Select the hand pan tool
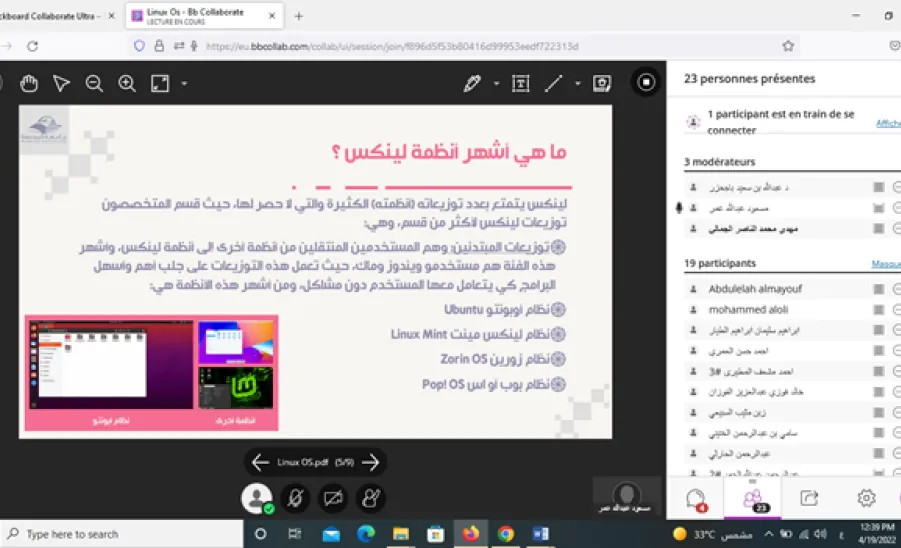 point(29,84)
